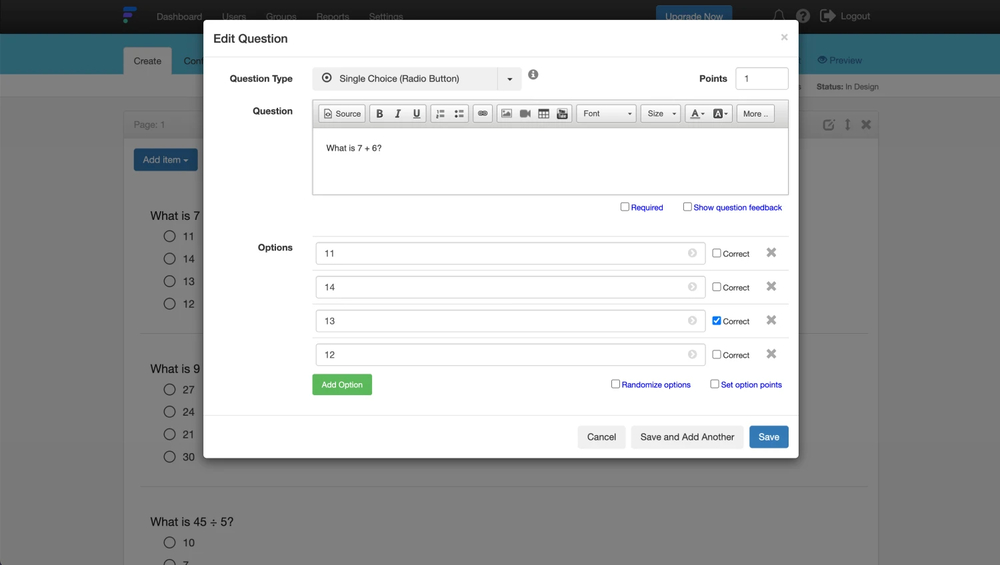
Task: Insert a numbered list
Action: pos(440,114)
